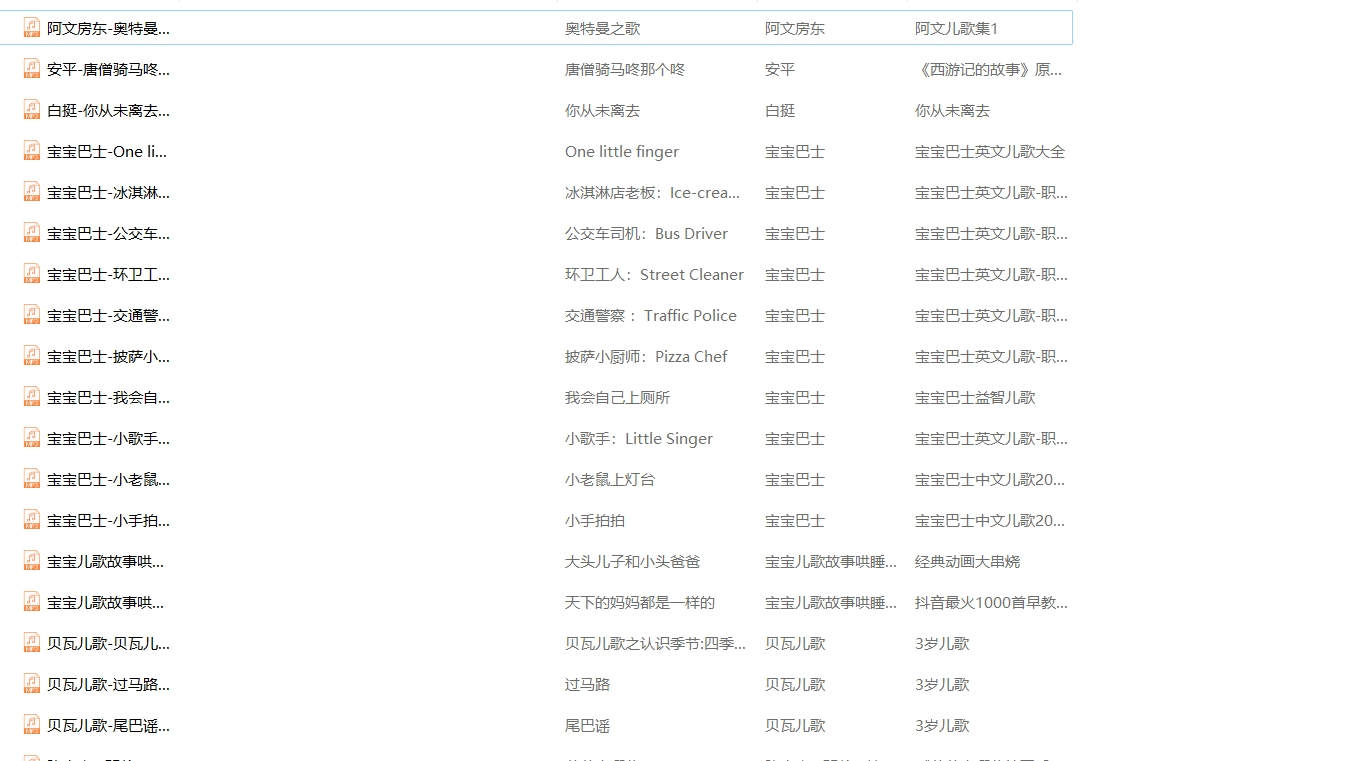
Task: Click the file icon for 安平-唐僧骑马咚
Action: point(32,69)
